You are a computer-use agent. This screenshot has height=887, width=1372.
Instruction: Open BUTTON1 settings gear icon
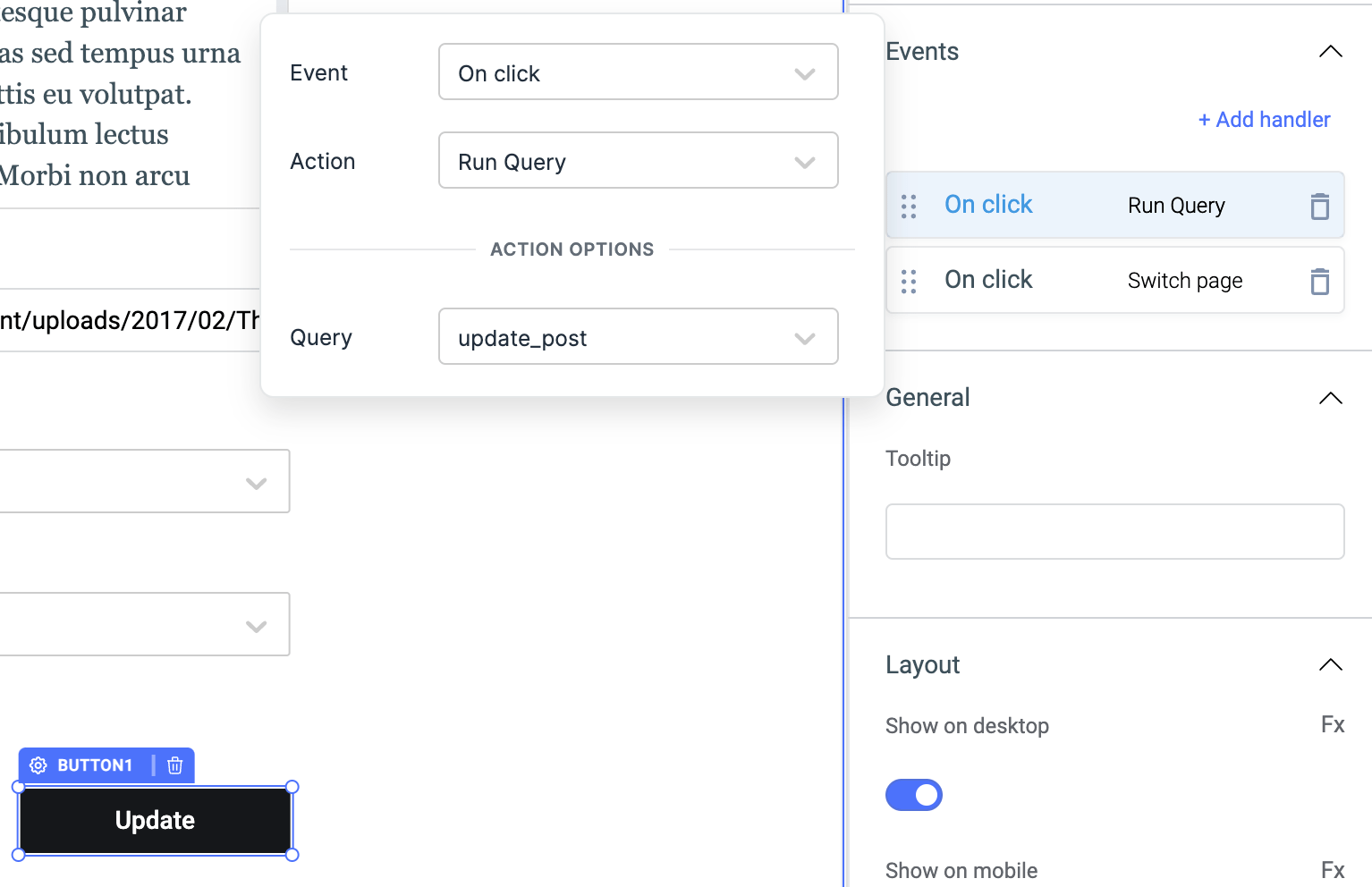(x=38, y=765)
